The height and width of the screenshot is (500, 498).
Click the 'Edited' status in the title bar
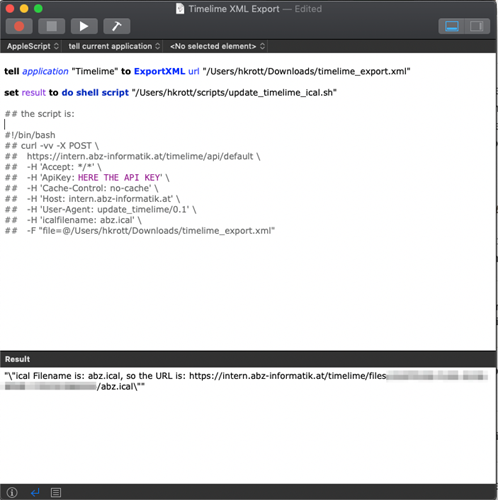point(308,9)
